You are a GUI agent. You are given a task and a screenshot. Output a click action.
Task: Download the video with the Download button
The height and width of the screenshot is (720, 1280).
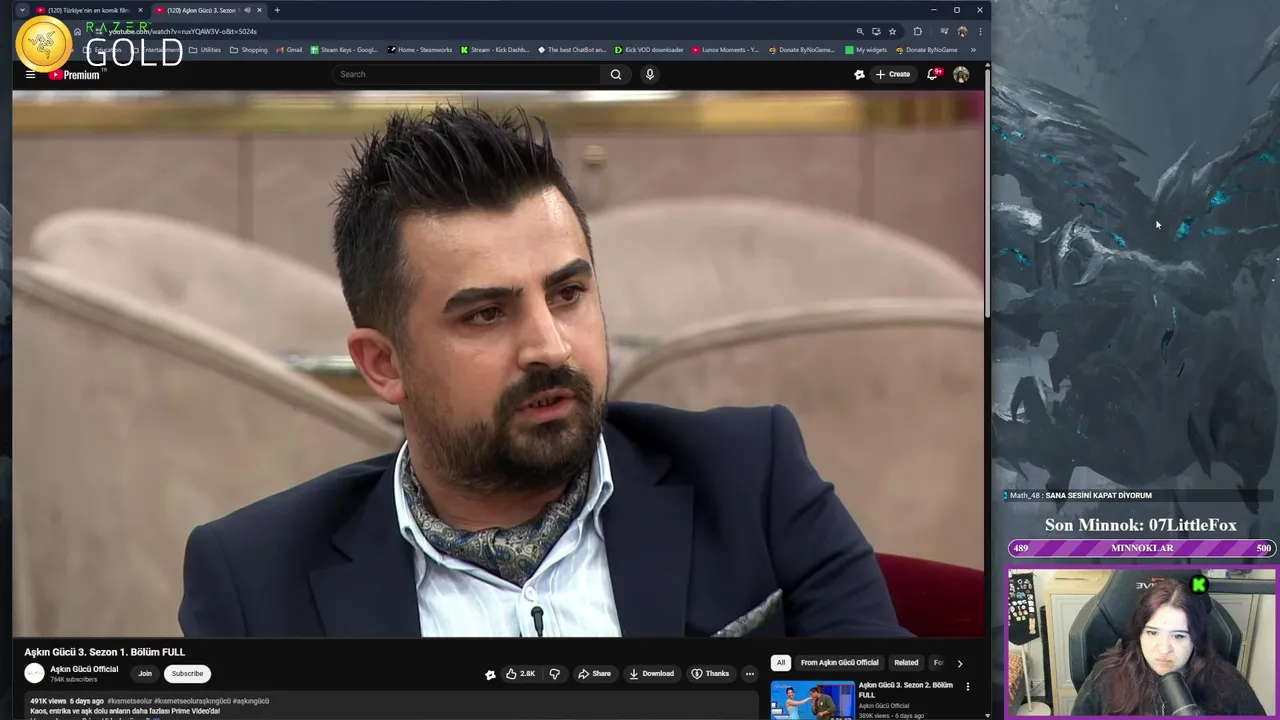(x=651, y=674)
